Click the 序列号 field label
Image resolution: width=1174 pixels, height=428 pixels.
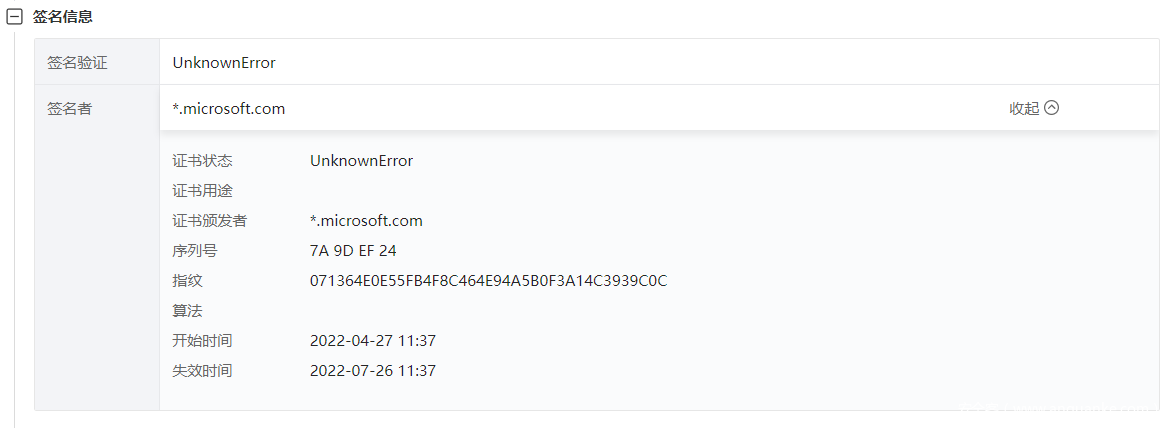tap(194, 250)
